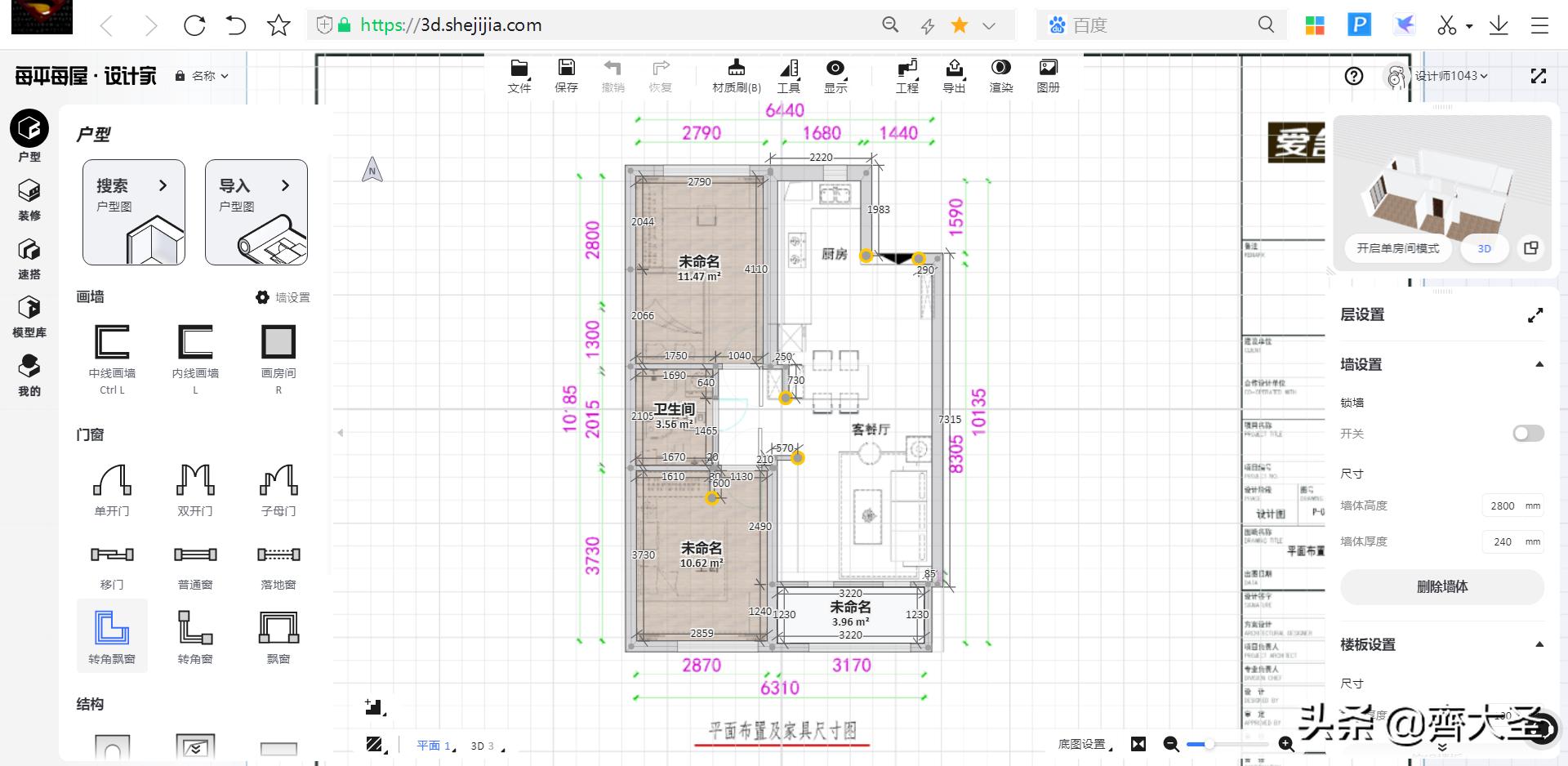This screenshot has height=766, width=1568.
Task: Open the 装修 decoration sidebar tab
Action: click(x=29, y=199)
